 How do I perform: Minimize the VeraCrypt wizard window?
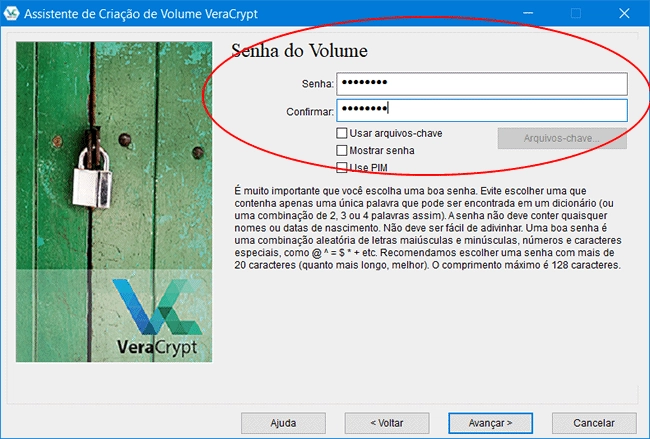click(528, 13)
